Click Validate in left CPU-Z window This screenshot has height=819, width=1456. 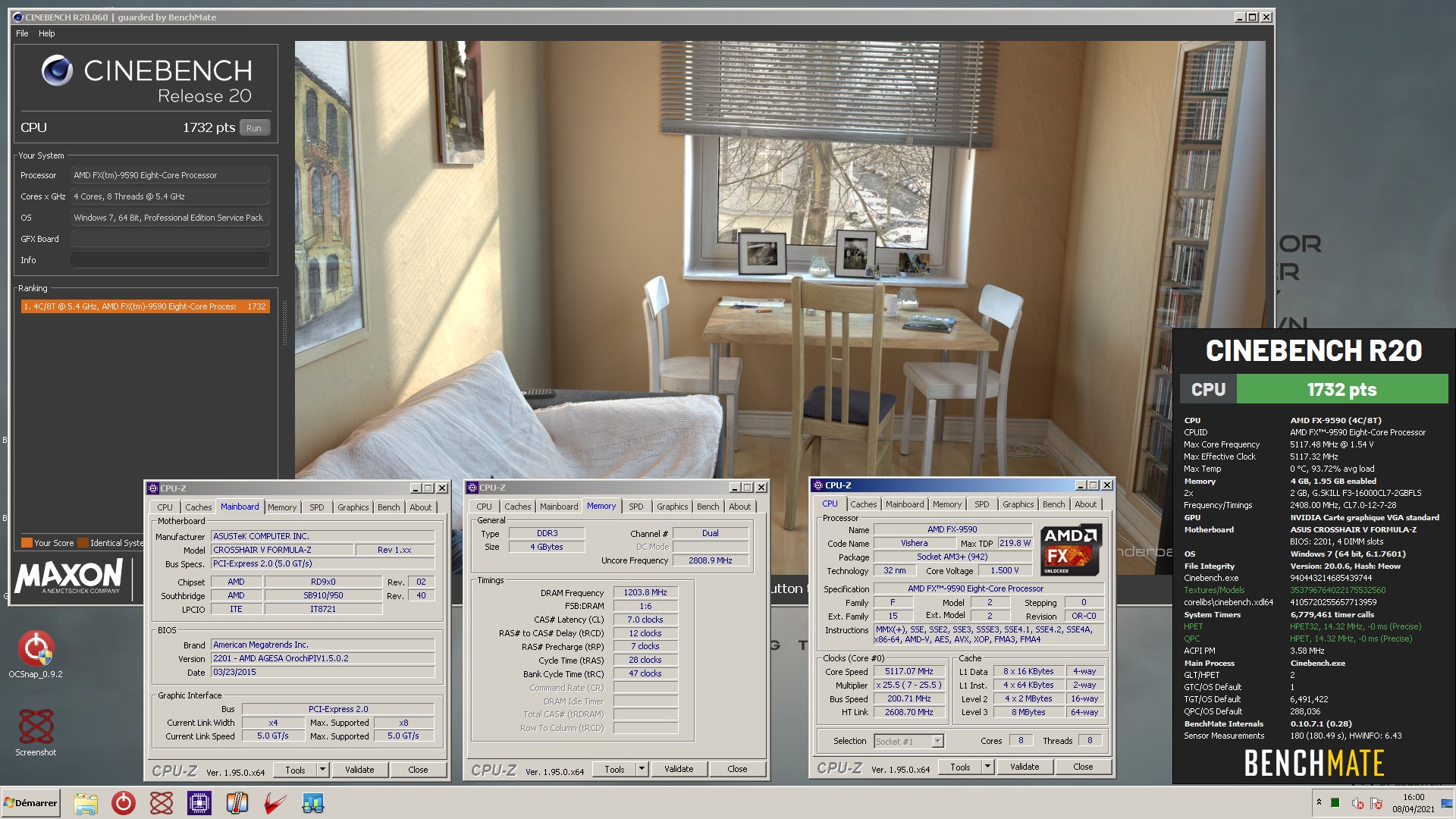click(359, 770)
